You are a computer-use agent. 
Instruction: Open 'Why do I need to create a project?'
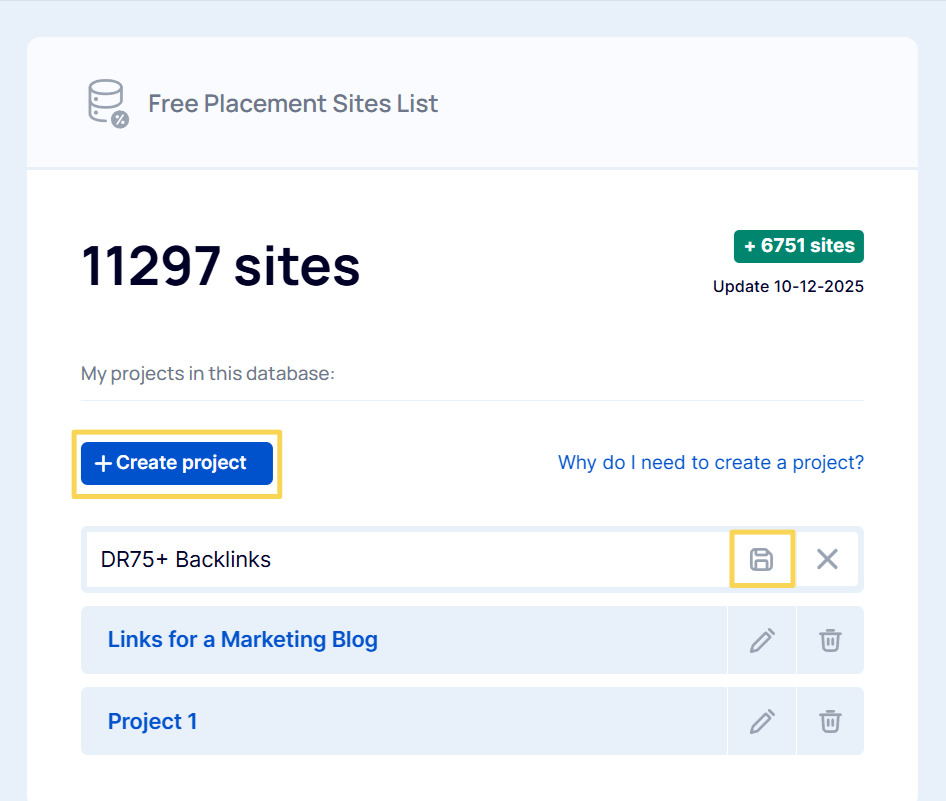click(710, 463)
